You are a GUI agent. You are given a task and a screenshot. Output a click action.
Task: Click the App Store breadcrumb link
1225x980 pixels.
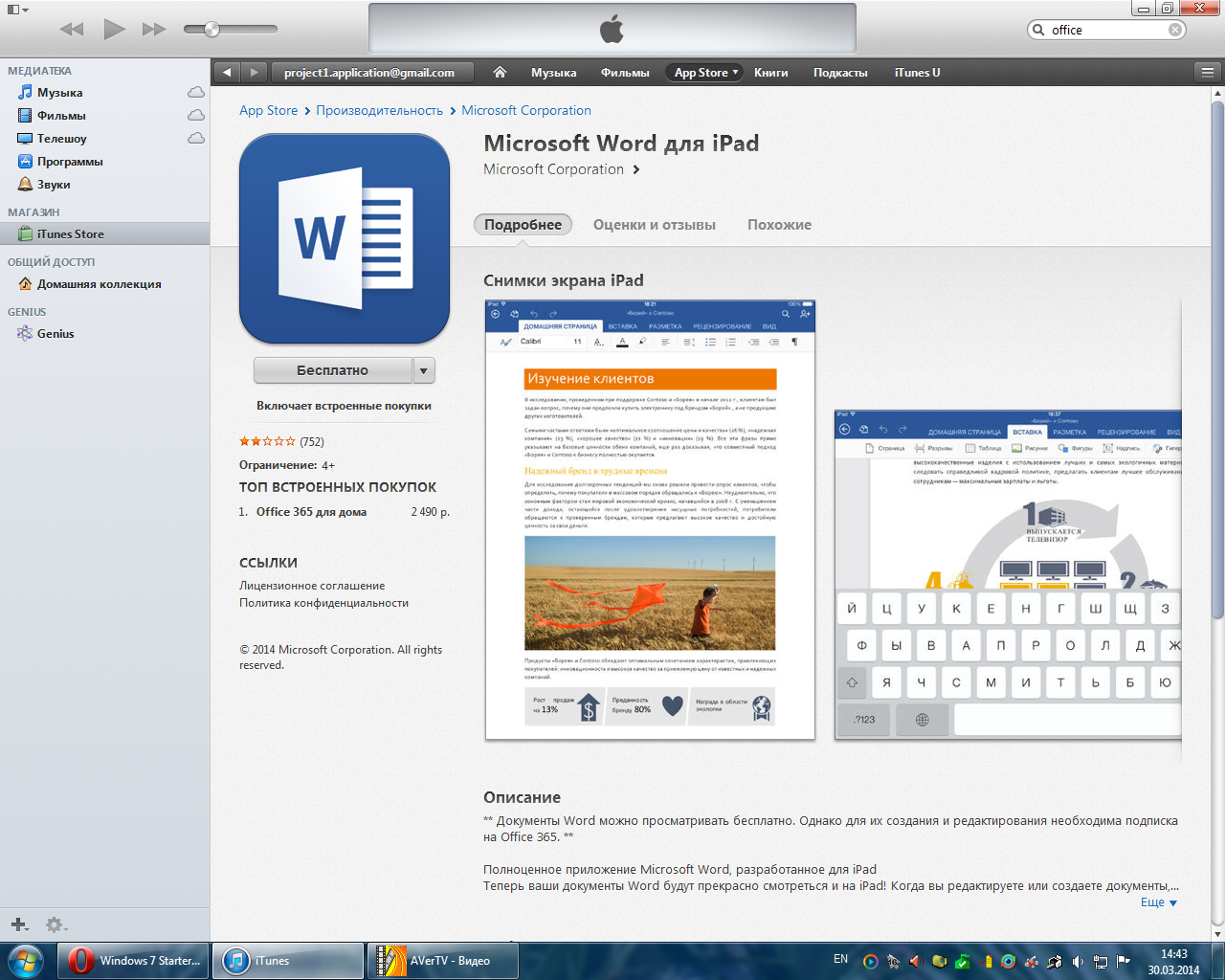coord(269,111)
